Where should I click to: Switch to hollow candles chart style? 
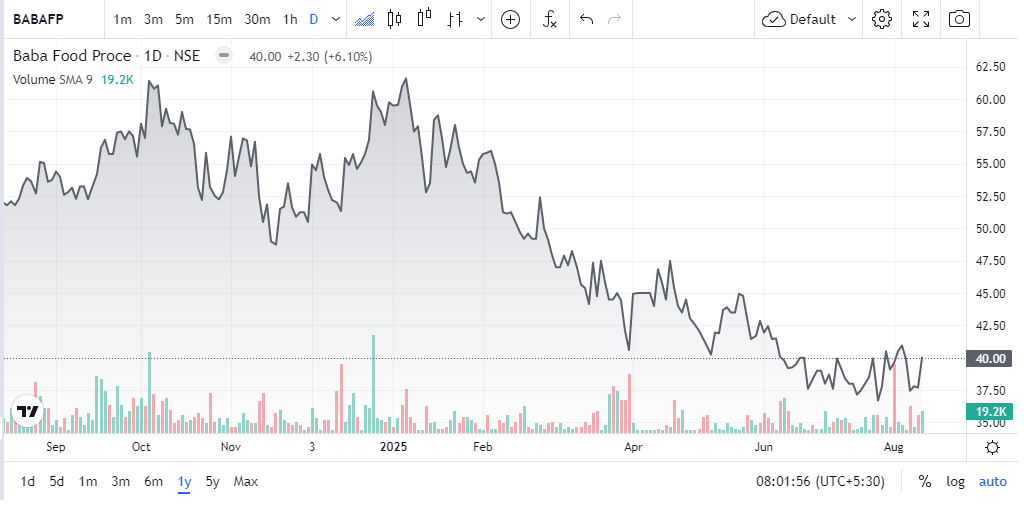click(x=424, y=19)
